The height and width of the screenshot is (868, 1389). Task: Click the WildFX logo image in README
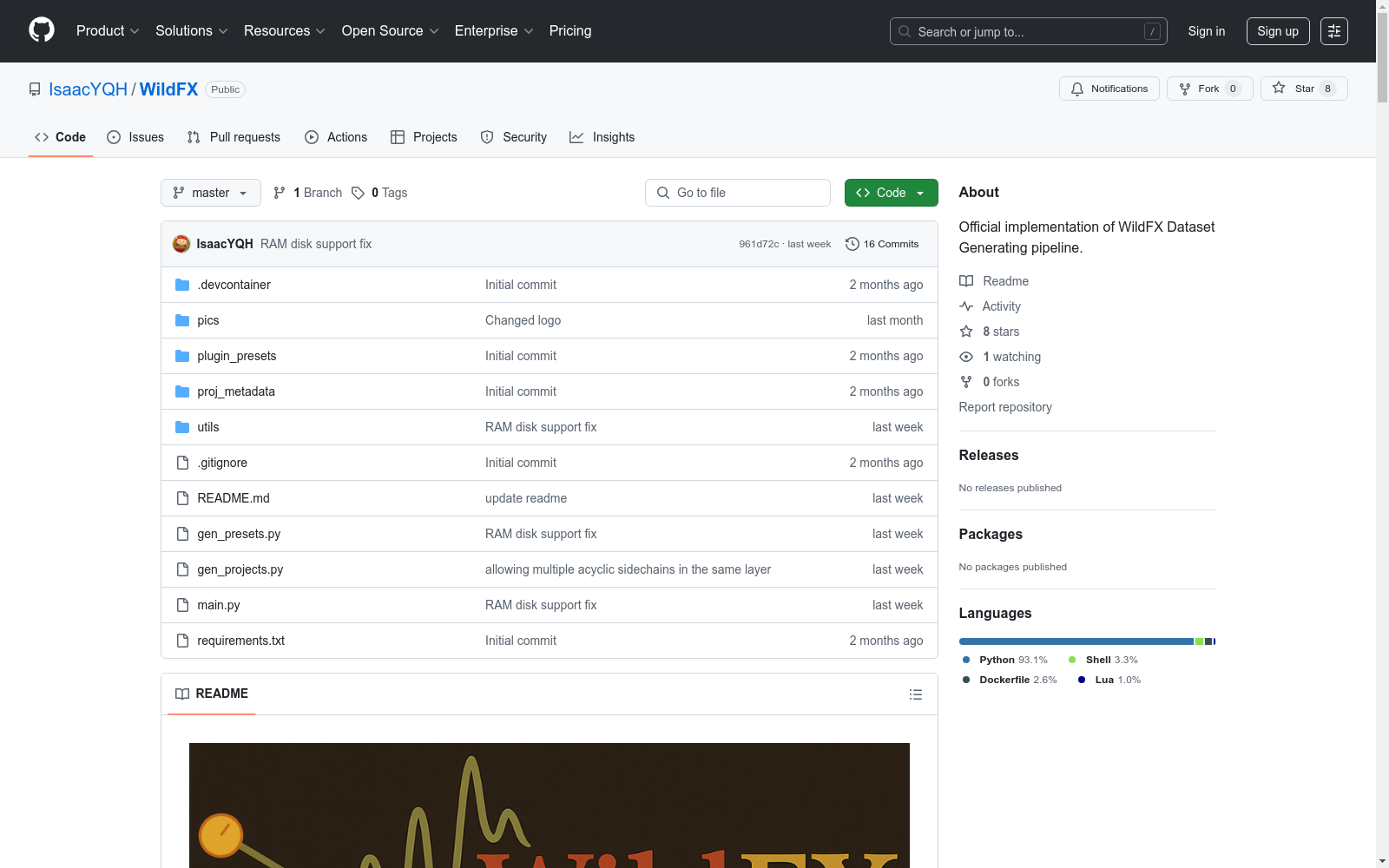550,806
